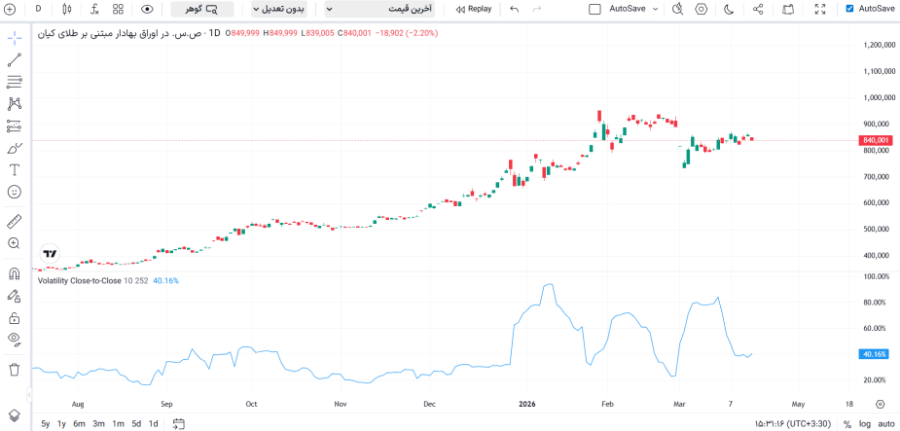This screenshot has height=431, width=900.
Task: Redo the chart action
Action: pyautogui.click(x=537, y=9)
